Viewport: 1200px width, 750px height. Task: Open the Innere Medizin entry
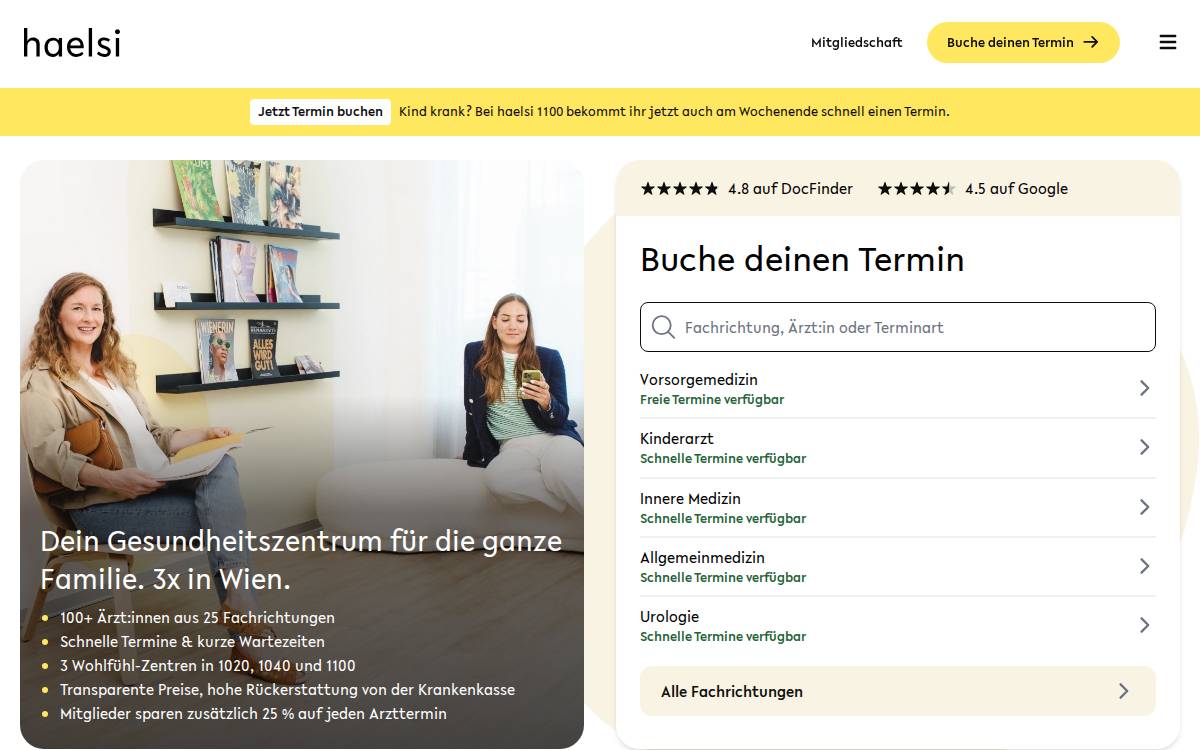[898, 507]
